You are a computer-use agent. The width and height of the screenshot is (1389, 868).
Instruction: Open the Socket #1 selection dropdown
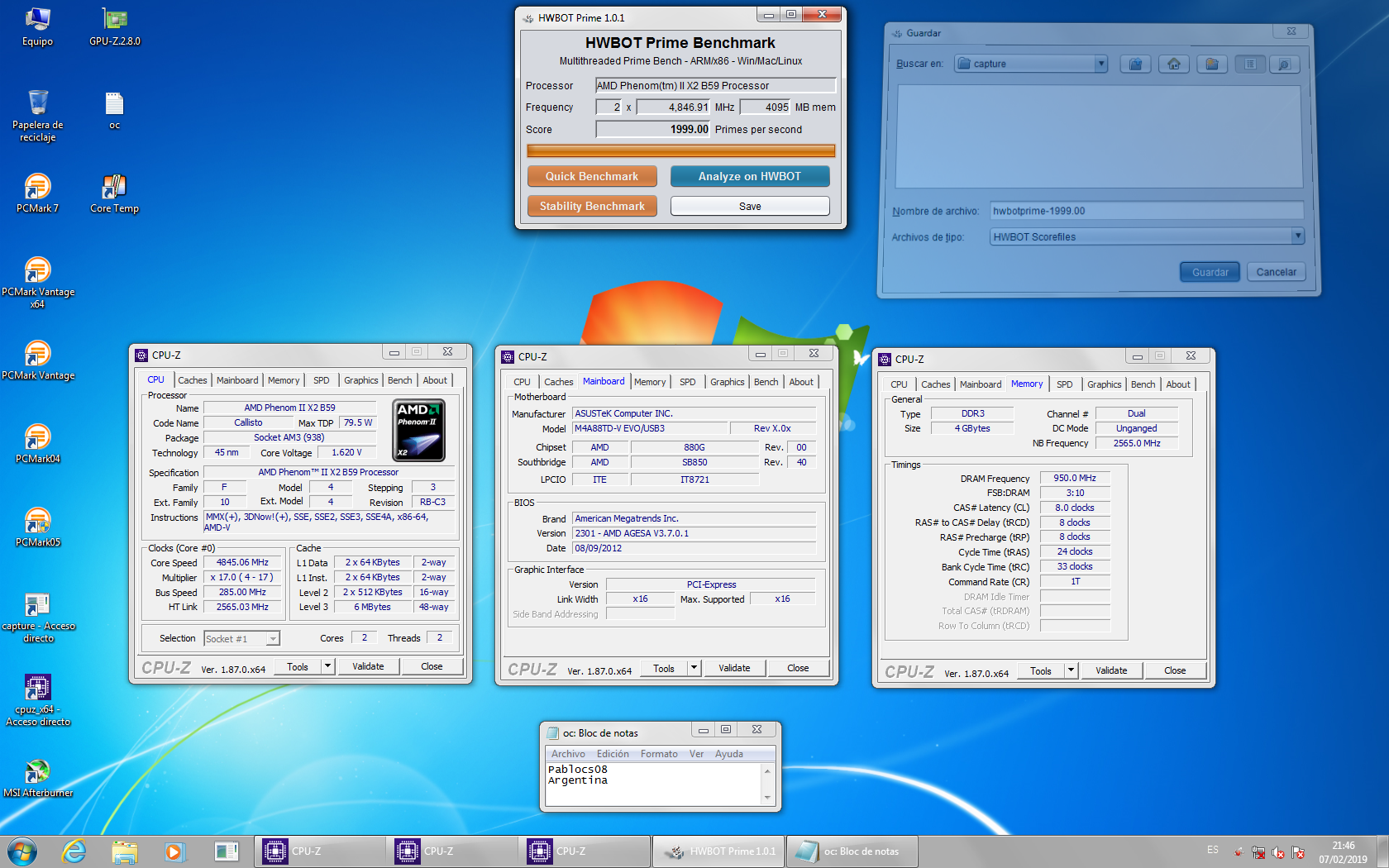(273, 639)
